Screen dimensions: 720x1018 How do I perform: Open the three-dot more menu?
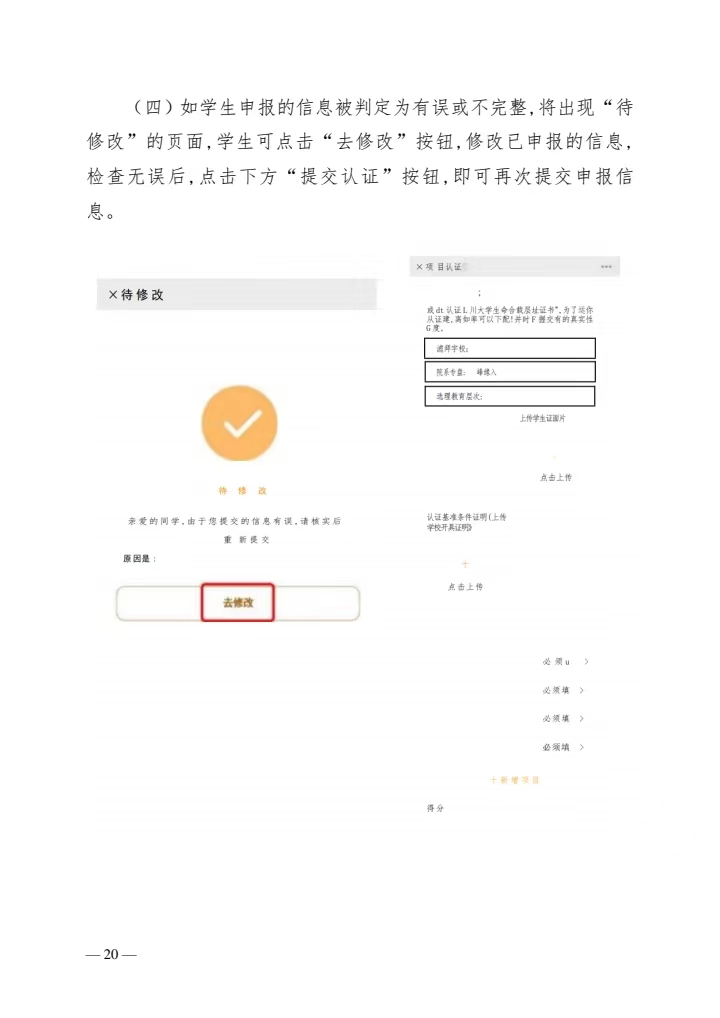tap(606, 267)
